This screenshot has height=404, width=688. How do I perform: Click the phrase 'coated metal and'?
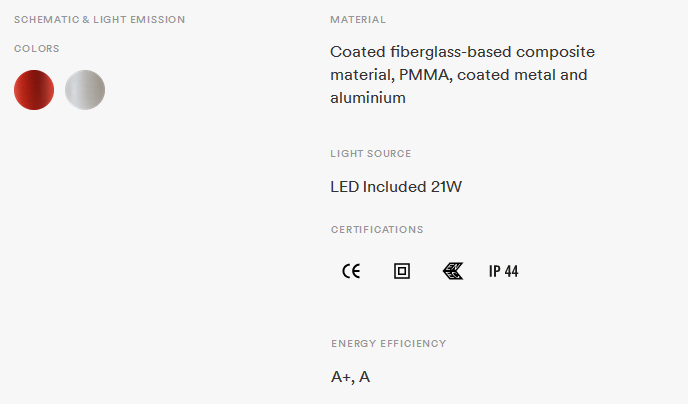[528, 75]
